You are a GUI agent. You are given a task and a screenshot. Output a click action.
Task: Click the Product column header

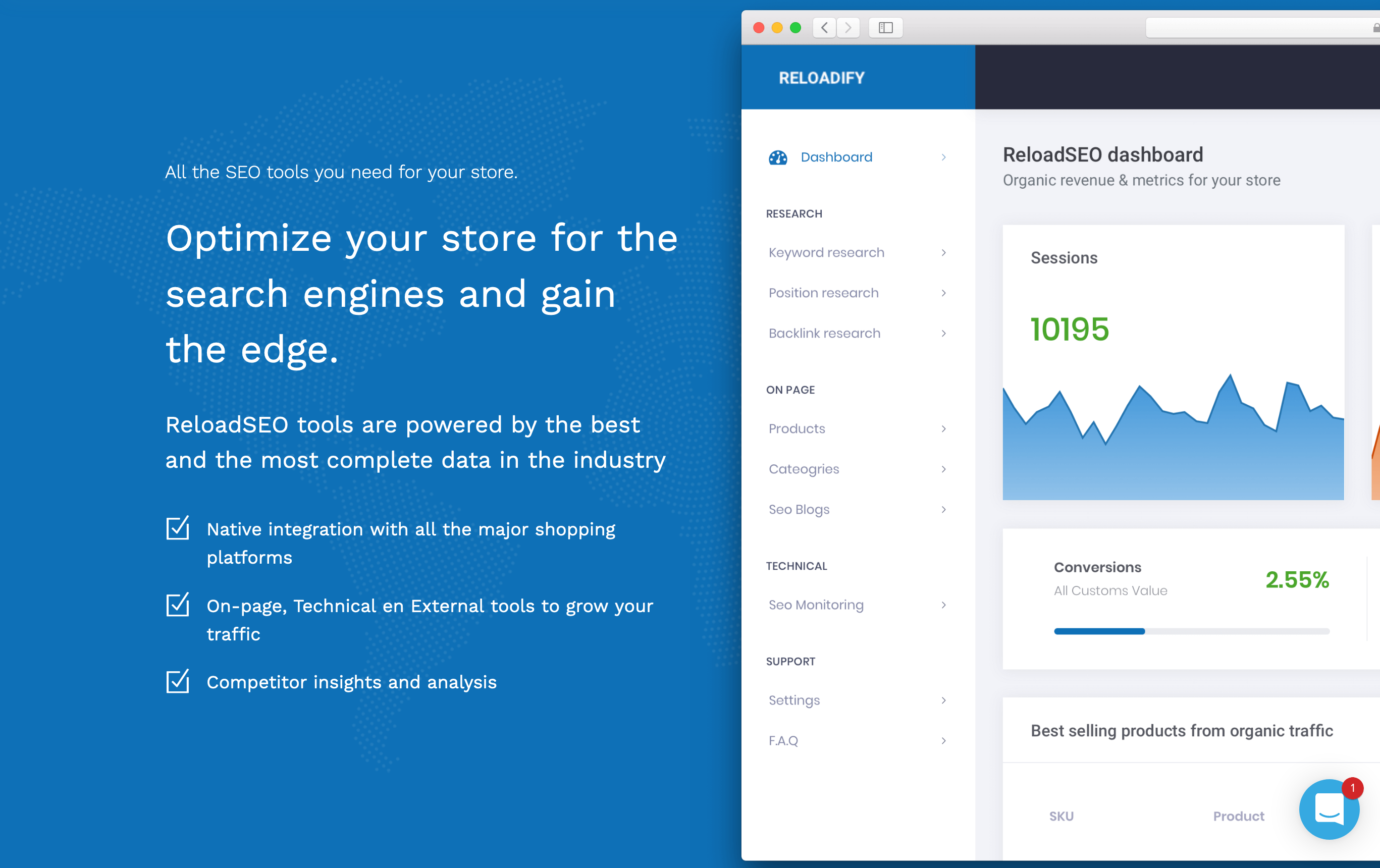pyautogui.click(x=1239, y=816)
